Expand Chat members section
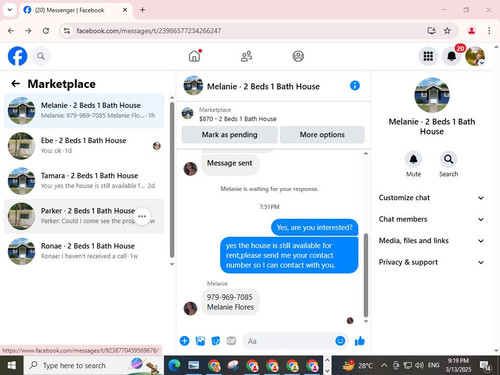The height and width of the screenshot is (375, 500). click(x=431, y=219)
